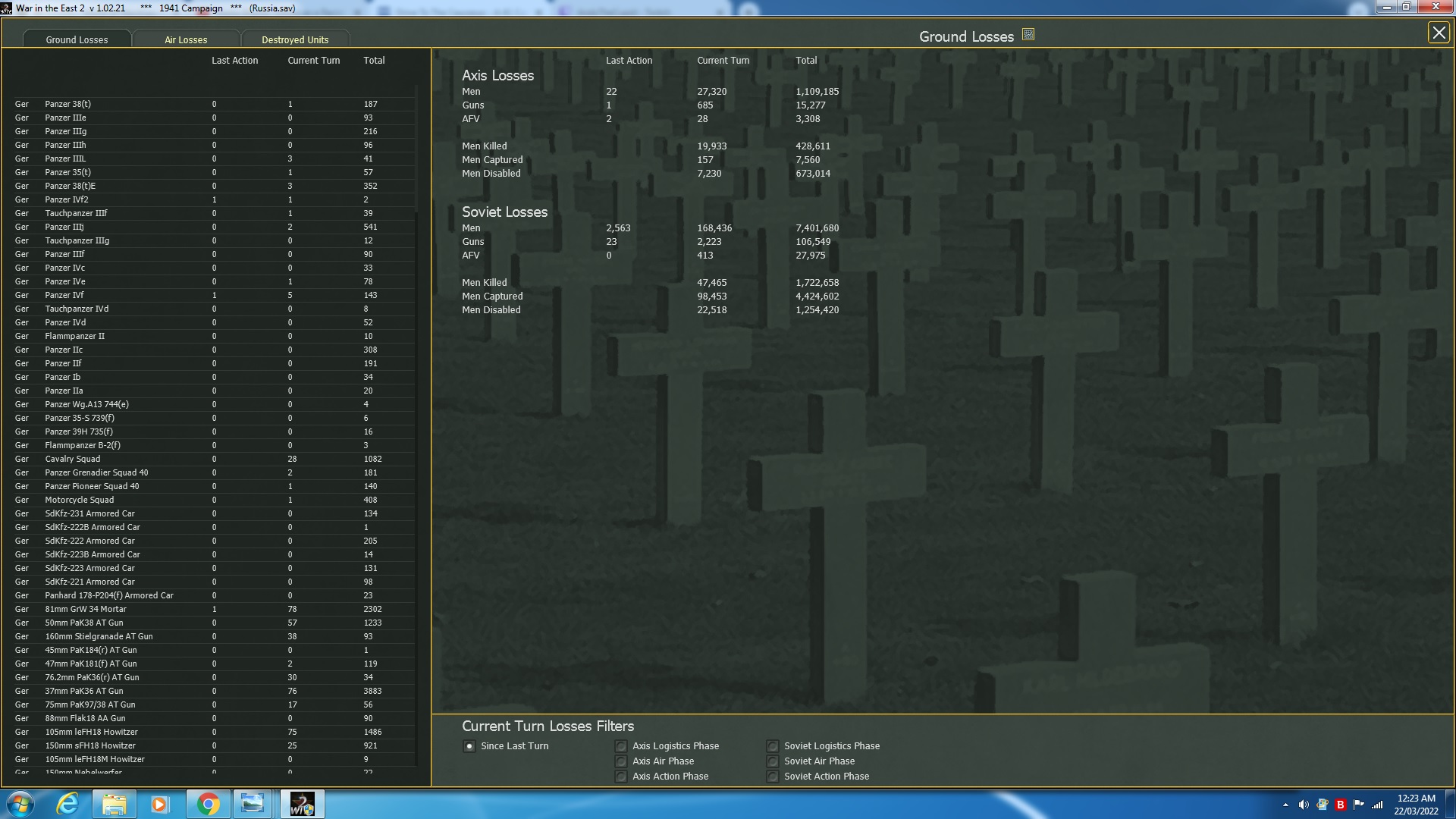Viewport: 1456px width, 819px height.
Task: Open the volume control in the system tray
Action: click(1304, 805)
